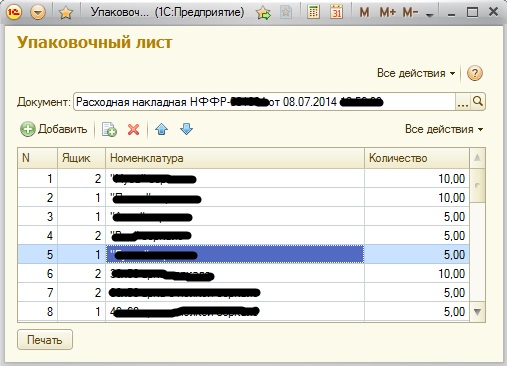Click the add-to-favorites star with green arrow
The width and height of the screenshot is (507, 366).
263,13
